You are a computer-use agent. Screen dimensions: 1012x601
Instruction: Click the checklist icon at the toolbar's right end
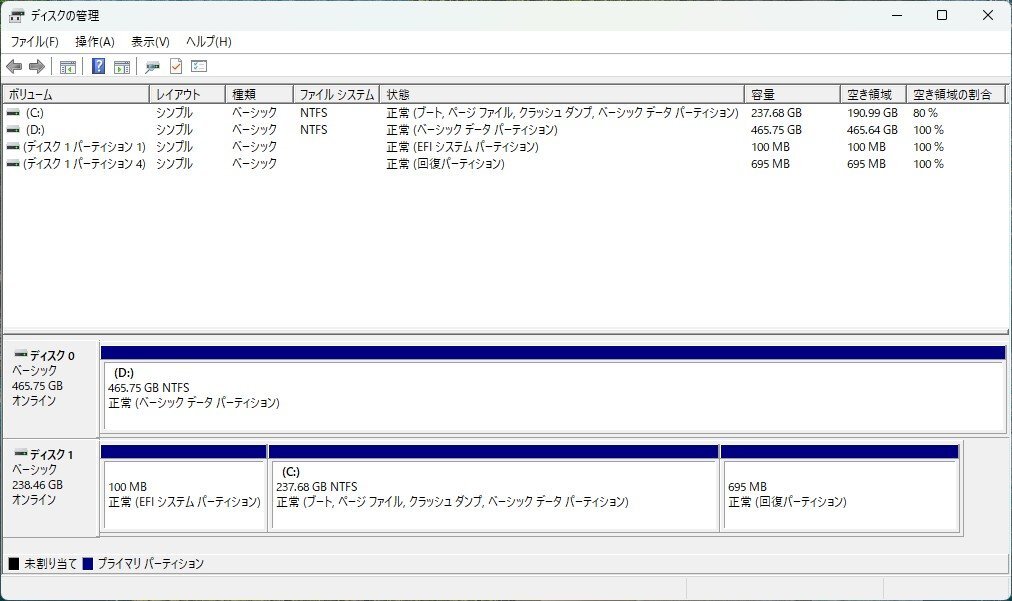tap(198, 66)
